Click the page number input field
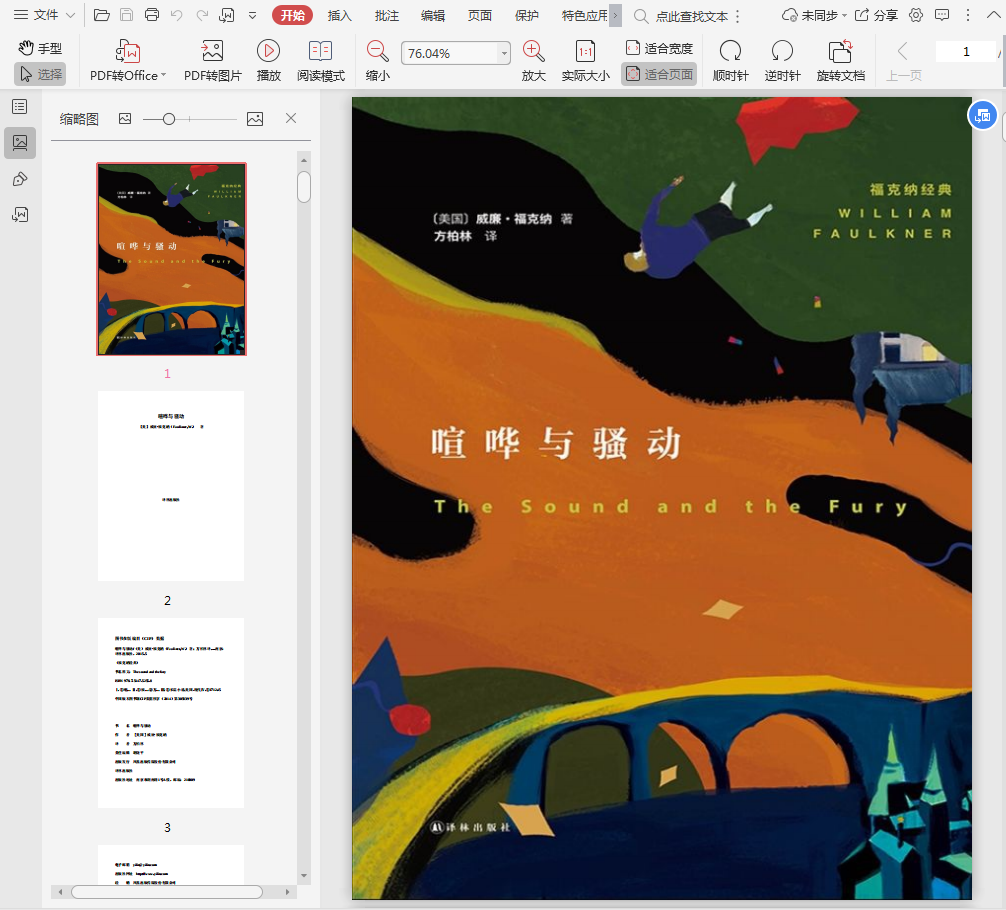This screenshot has height=910, width=1006. coord(966,51)
